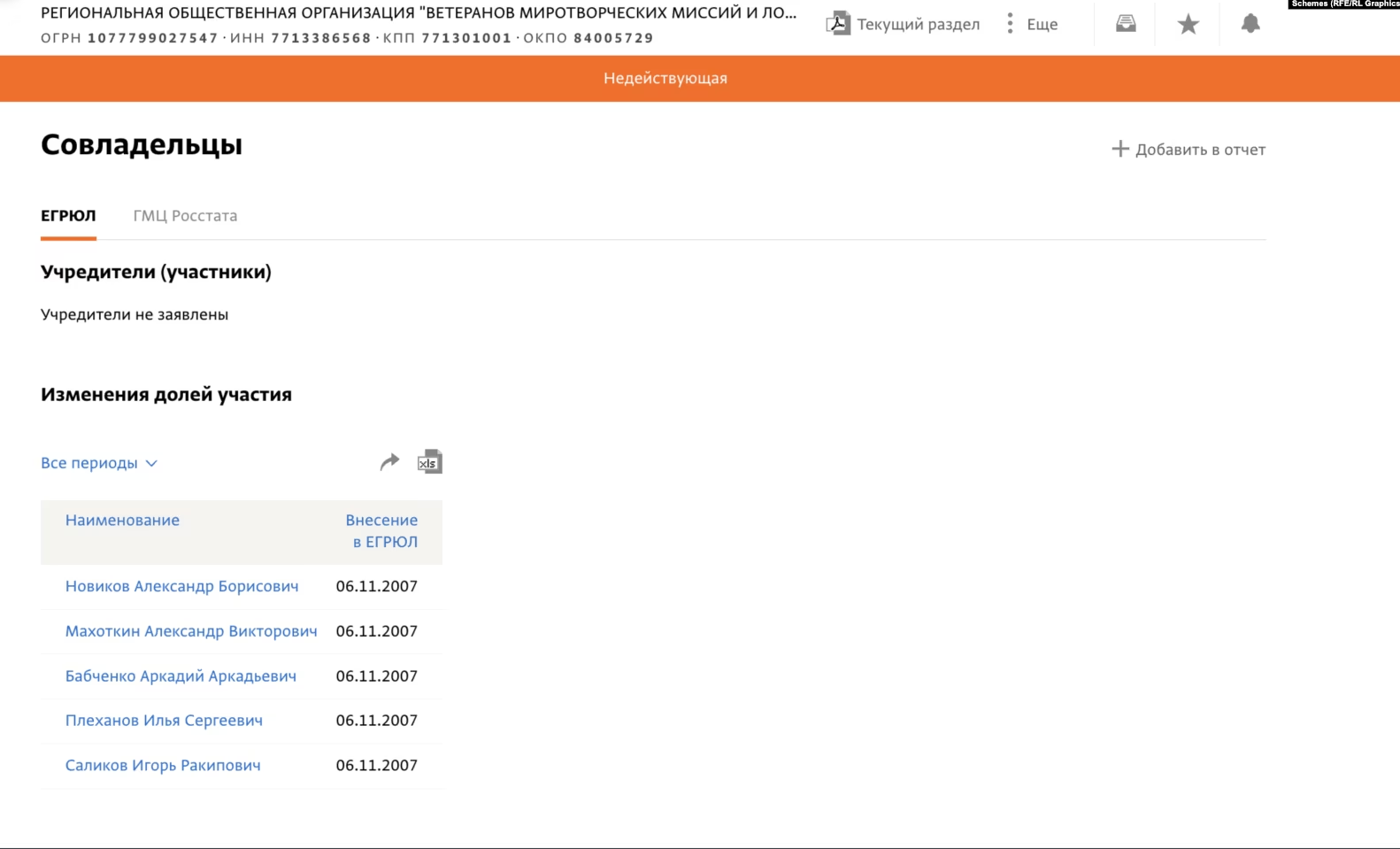Sort by "Наименование" column header

click(122, 521)
